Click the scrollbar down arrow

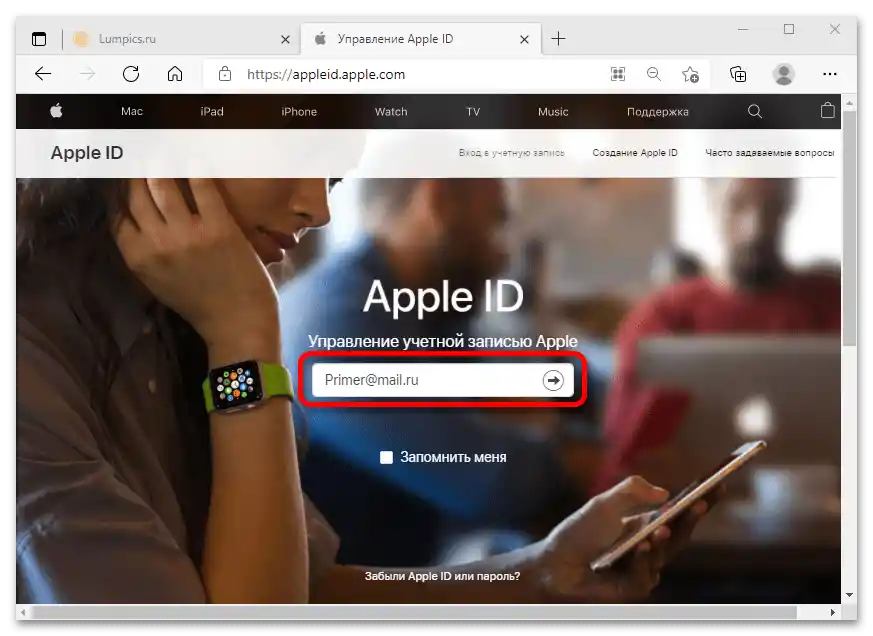click(x=849, y=595)
